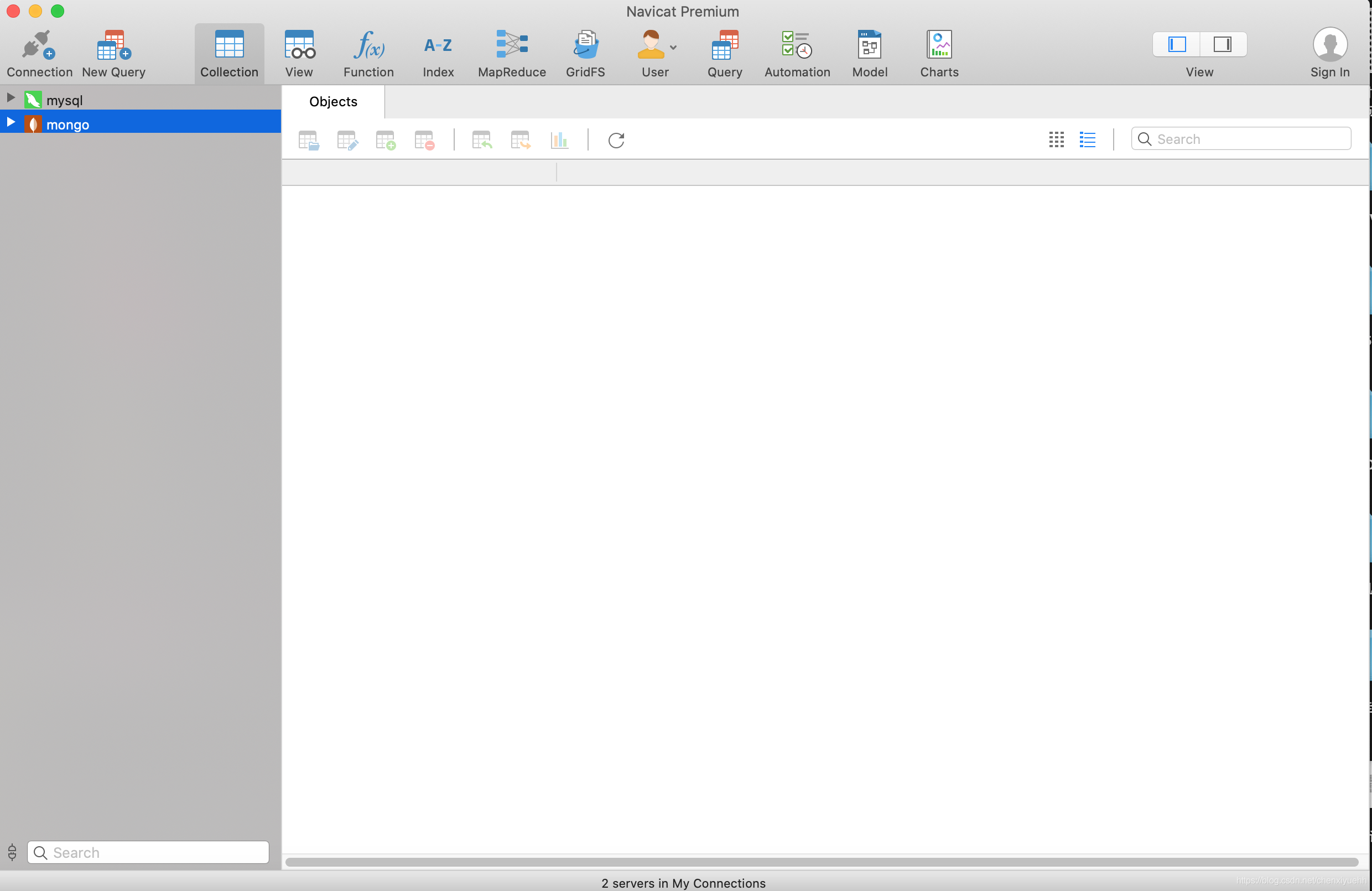Screen dimensions: 1372x891
Task: Open the MapReduce section
Action: [x=511, y=45]
